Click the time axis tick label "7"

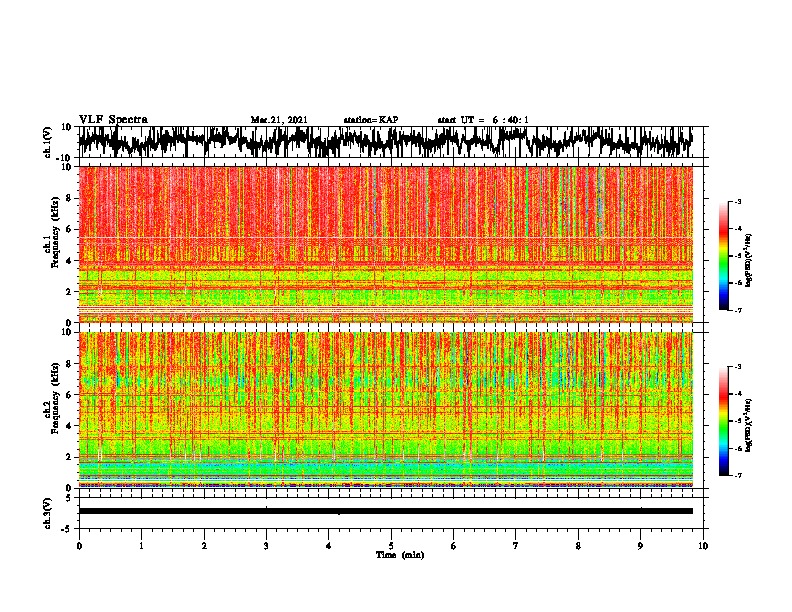click(516, 546)
